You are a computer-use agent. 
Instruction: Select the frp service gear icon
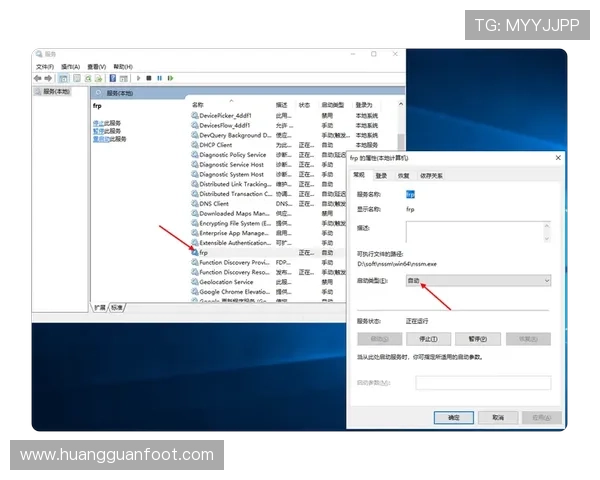click(x=194, y=253)
